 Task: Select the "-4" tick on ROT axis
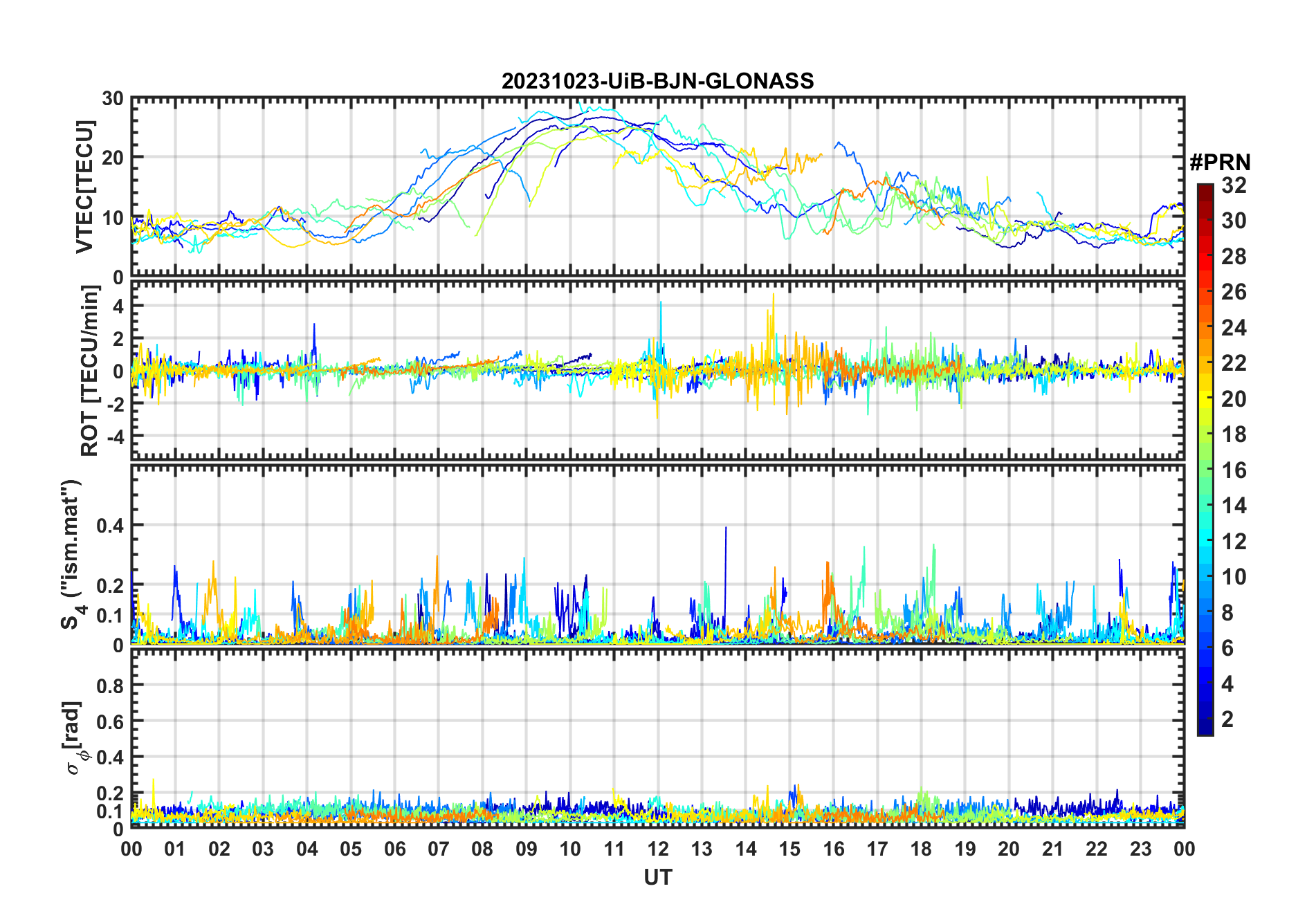116,437
